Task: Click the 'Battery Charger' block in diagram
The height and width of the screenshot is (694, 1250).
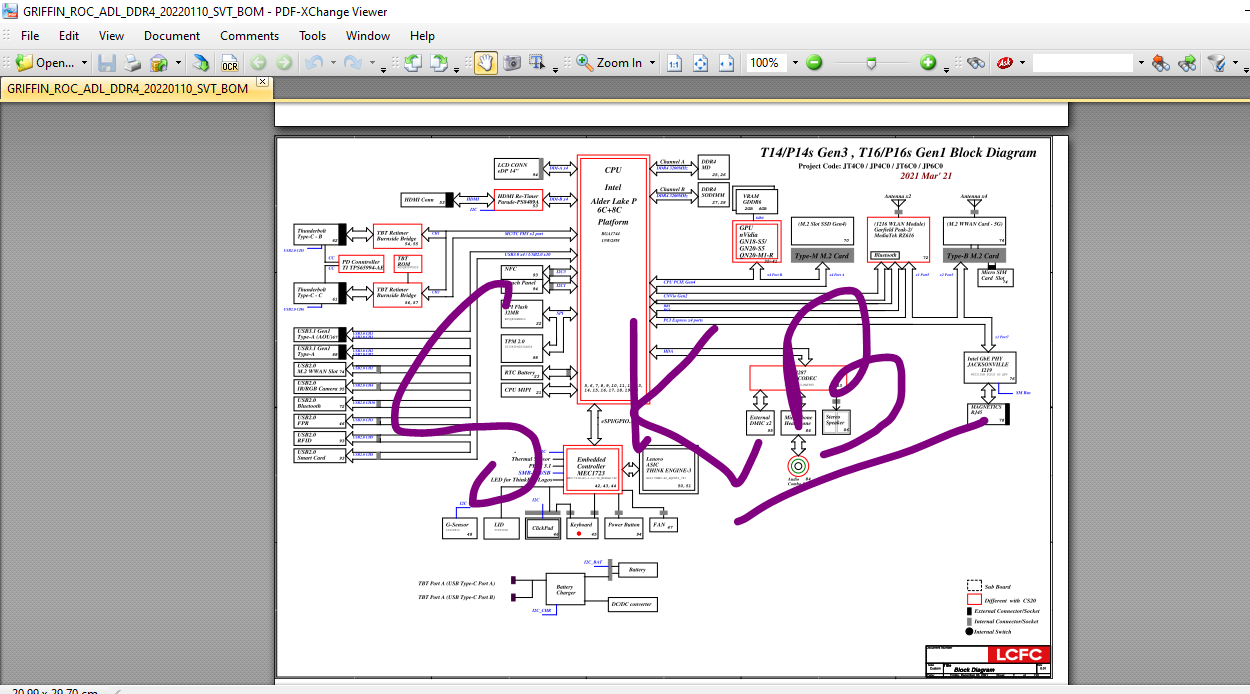Action: point(565,589)
